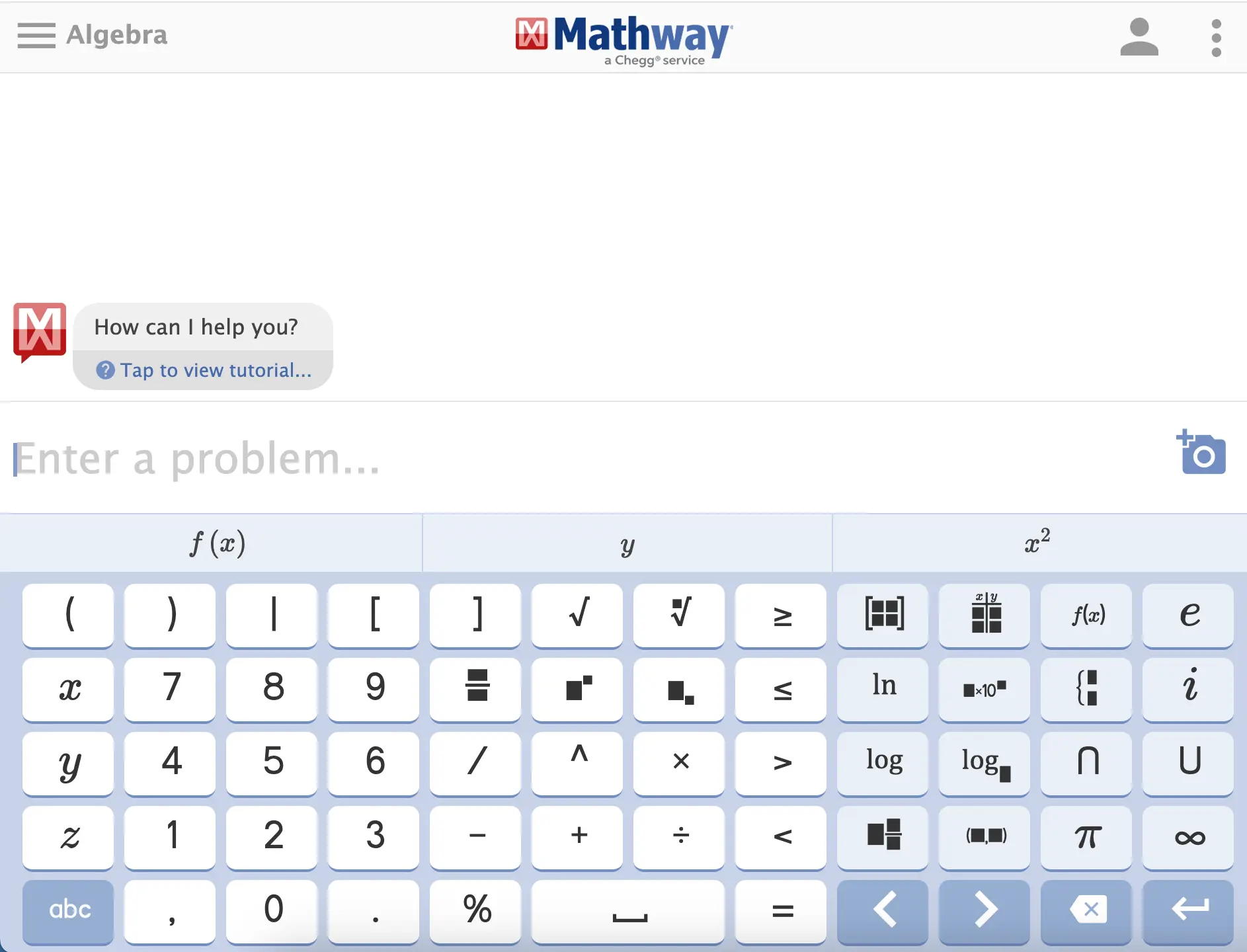Image resolution: width=1247 pixels, height=952 pixels.
Task: Tap the camera photo upload icon
Action: pyautogui.click(x=1201, y=452)
